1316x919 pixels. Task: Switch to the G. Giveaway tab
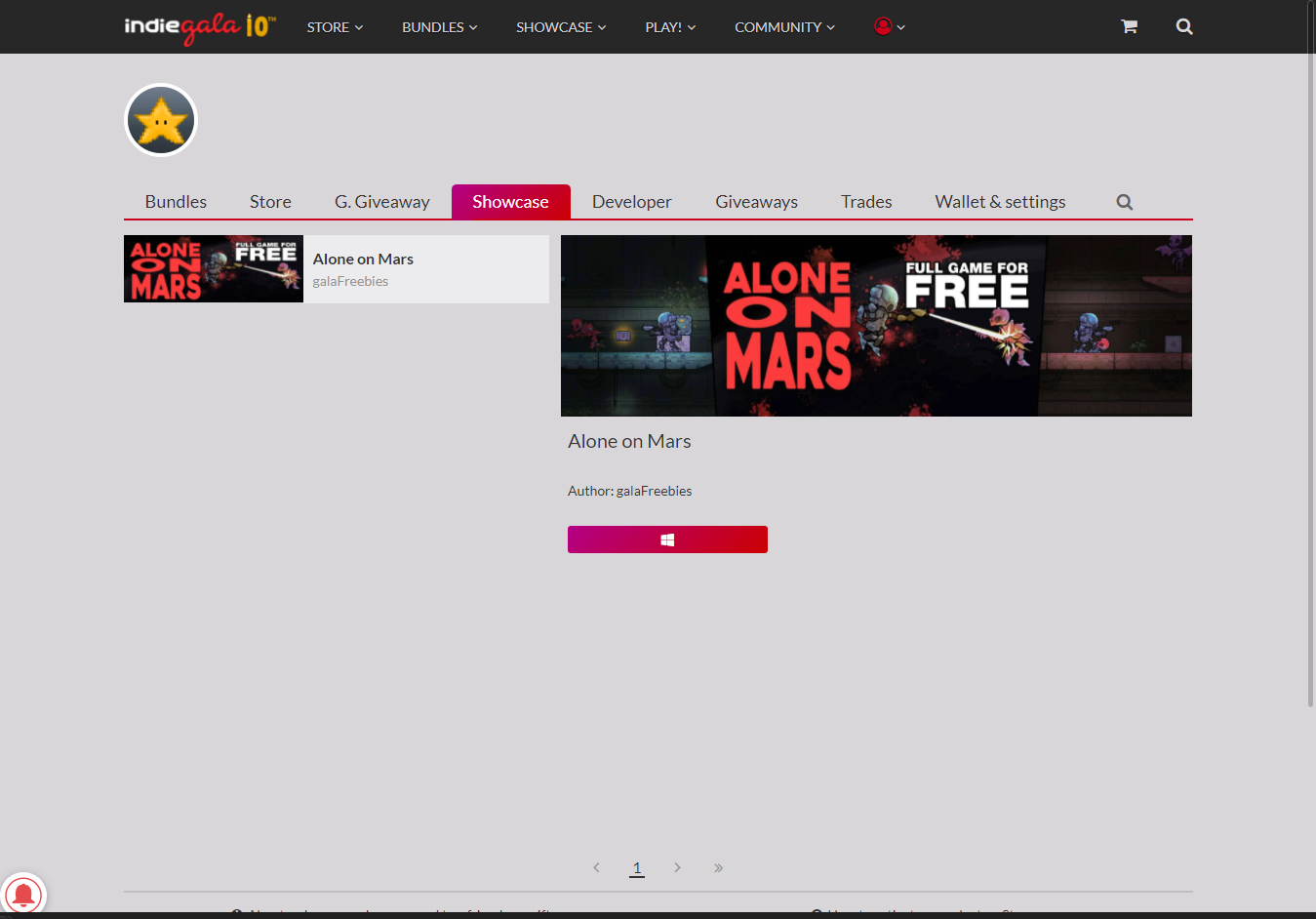click(382, 202)
